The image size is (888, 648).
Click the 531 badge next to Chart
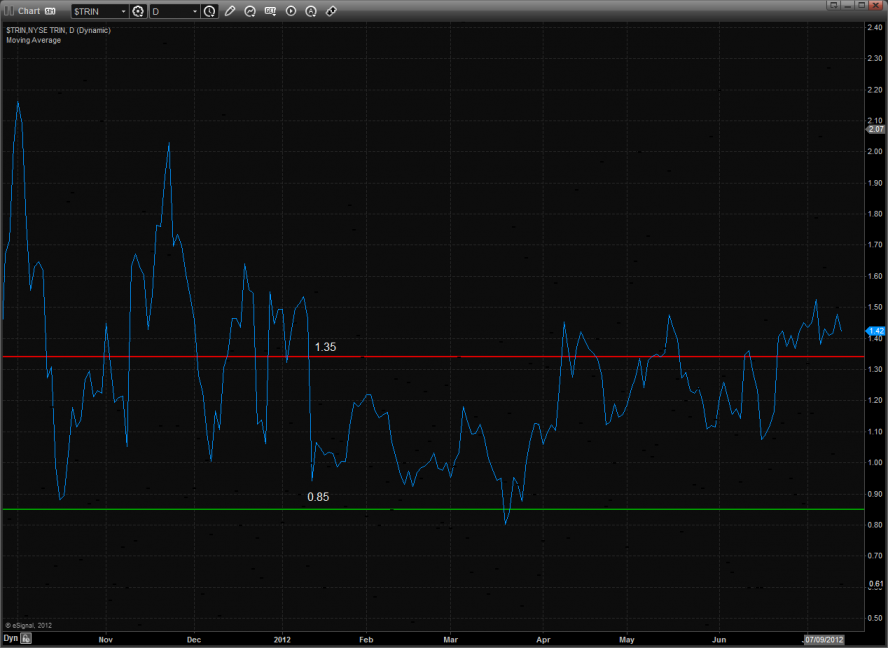(x=50, y=11)
